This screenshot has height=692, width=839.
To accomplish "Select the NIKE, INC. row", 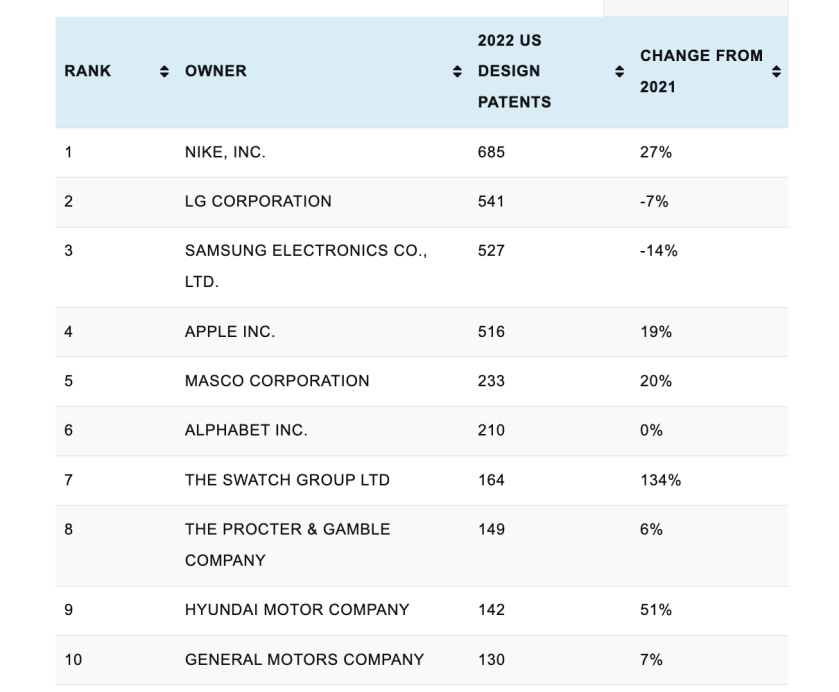I will tap(225, 152).
